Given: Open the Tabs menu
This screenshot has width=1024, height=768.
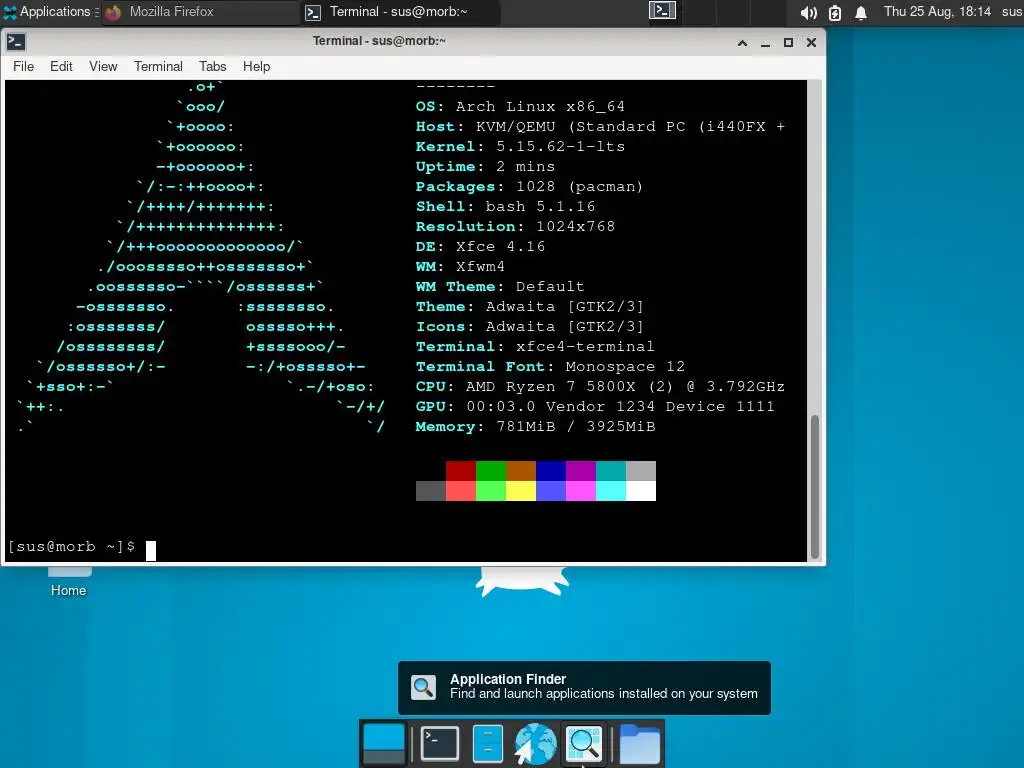Looking at the screenshot, I should click(x=212, y=67).
